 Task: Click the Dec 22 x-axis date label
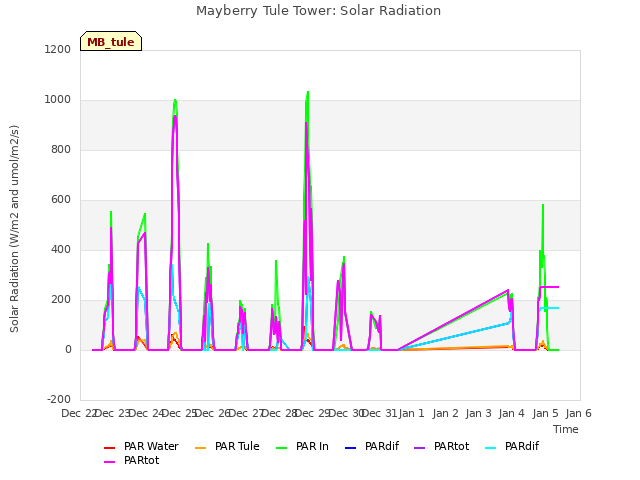(x=79, y=413)
